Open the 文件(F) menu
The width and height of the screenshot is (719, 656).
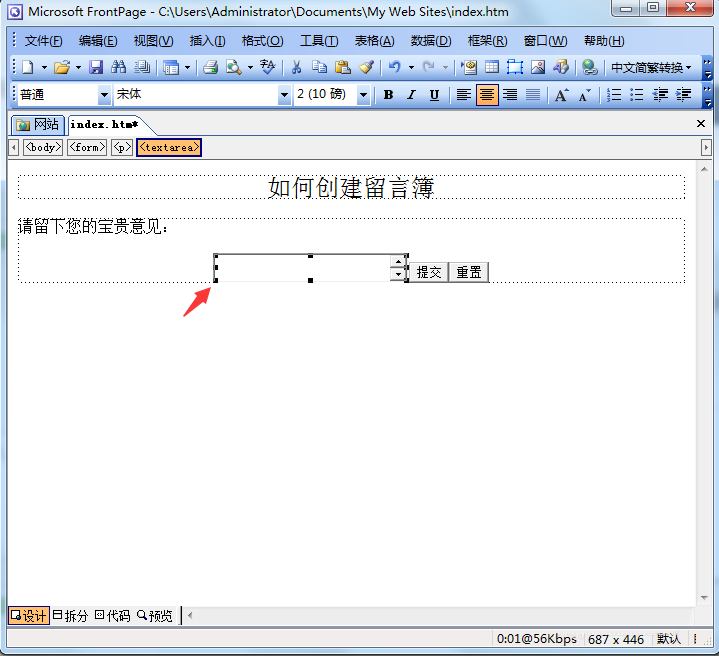click(x=43, y=41)
